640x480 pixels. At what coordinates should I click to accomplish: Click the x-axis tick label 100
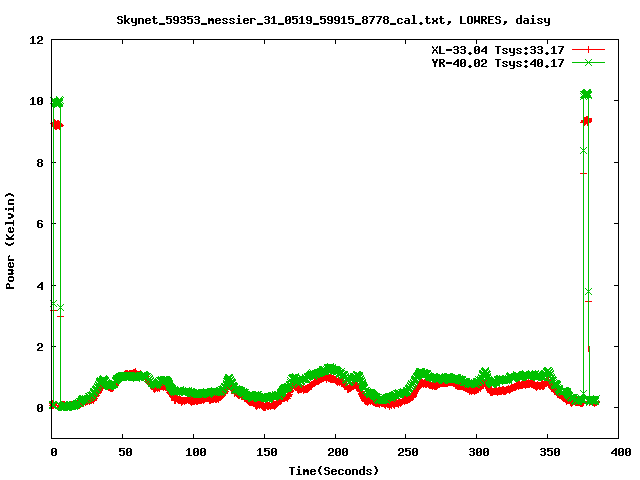click(x=196, y=452)
